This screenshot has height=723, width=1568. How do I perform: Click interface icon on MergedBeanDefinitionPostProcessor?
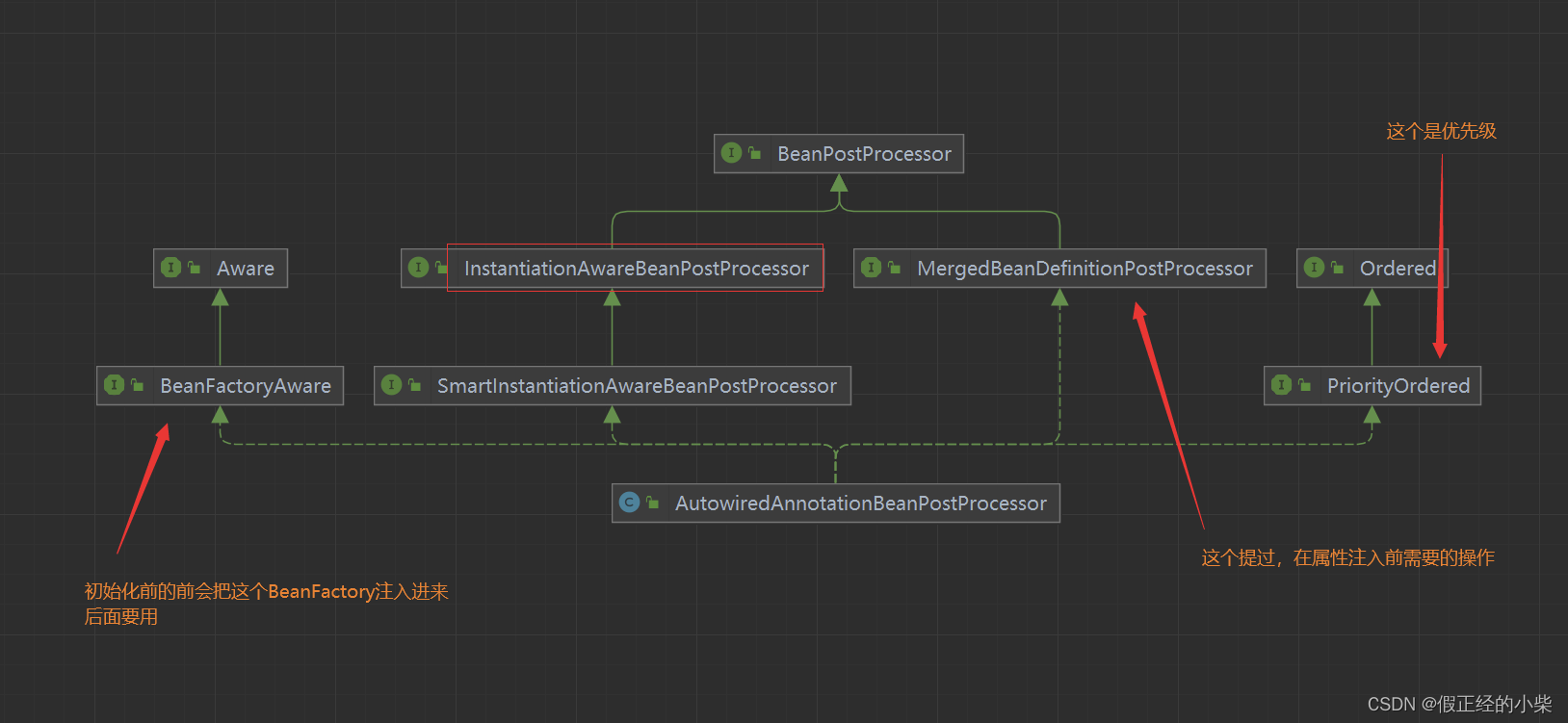871,268
